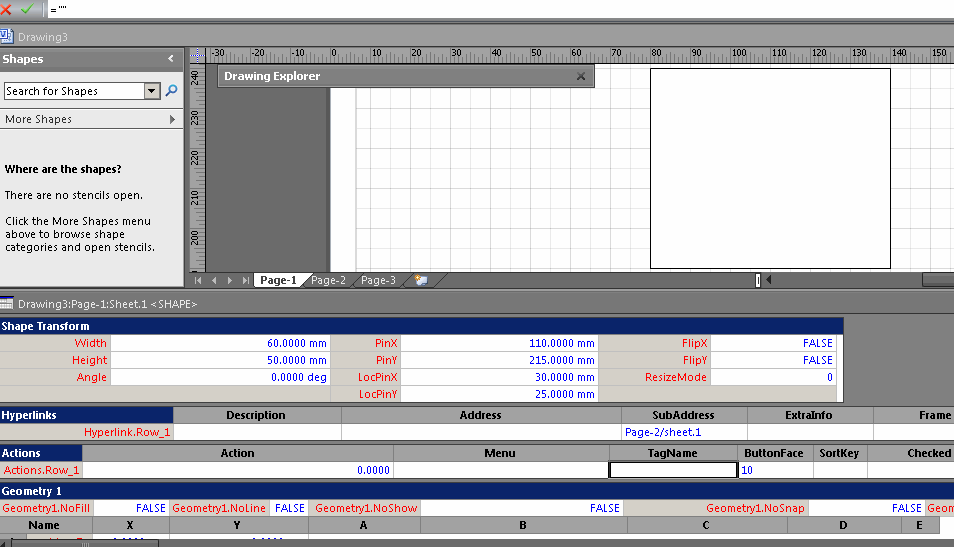Select the Actions.Row_1 row name

[41, 470]
